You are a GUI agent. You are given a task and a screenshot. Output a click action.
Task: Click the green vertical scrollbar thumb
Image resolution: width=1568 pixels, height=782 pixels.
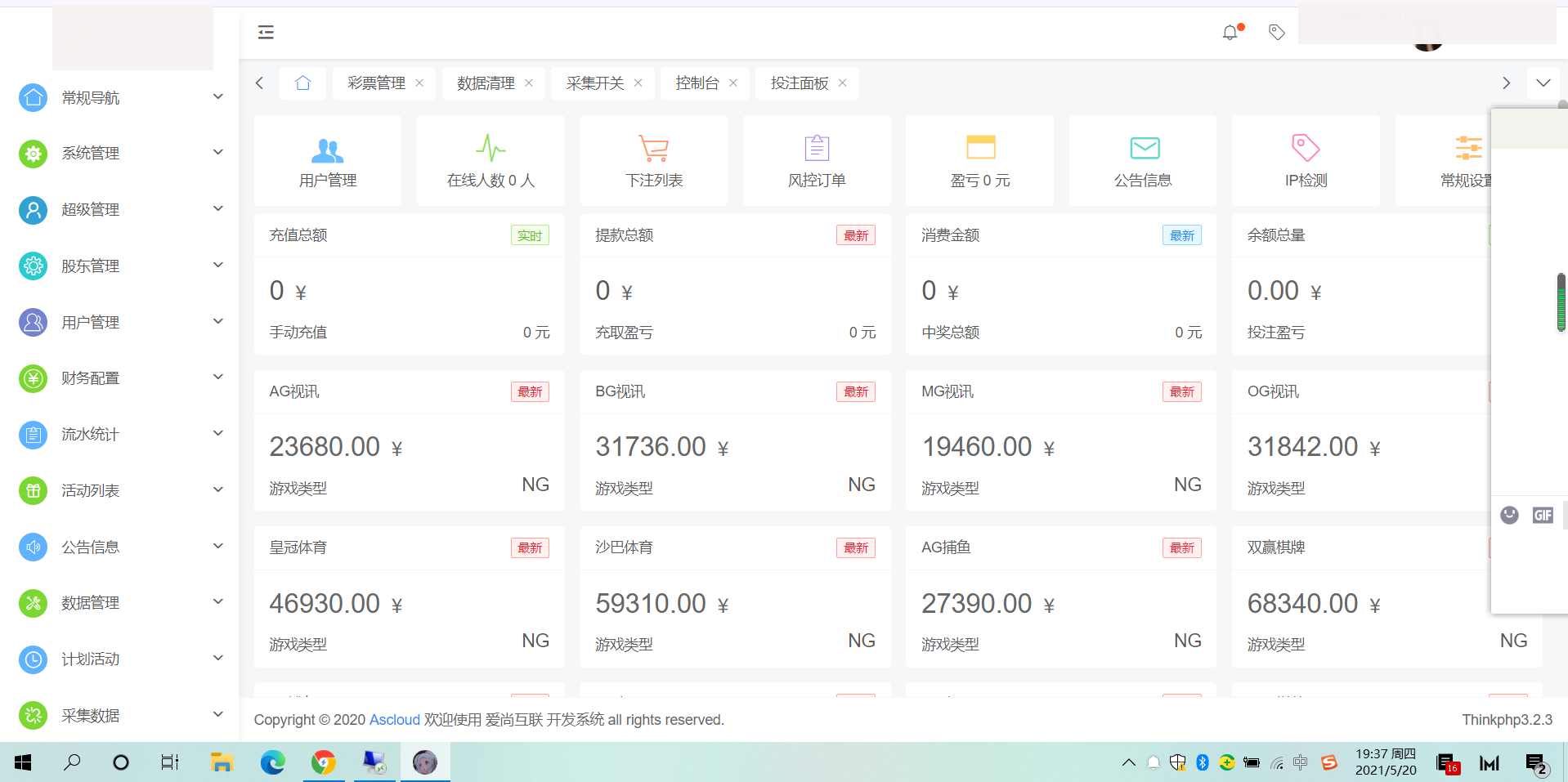tap(1561, 302)
